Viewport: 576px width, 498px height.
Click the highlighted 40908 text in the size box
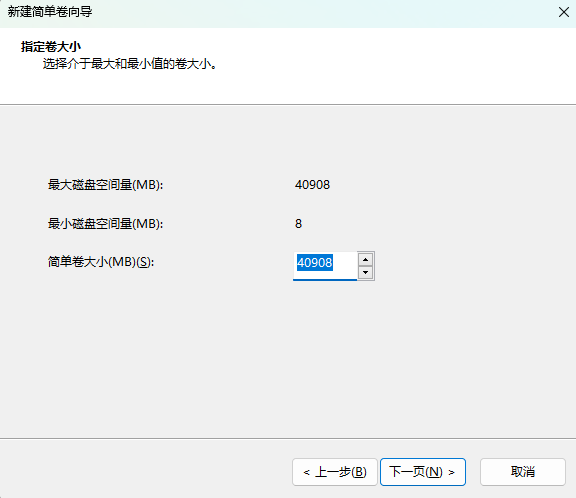click(x=315, y=263)
